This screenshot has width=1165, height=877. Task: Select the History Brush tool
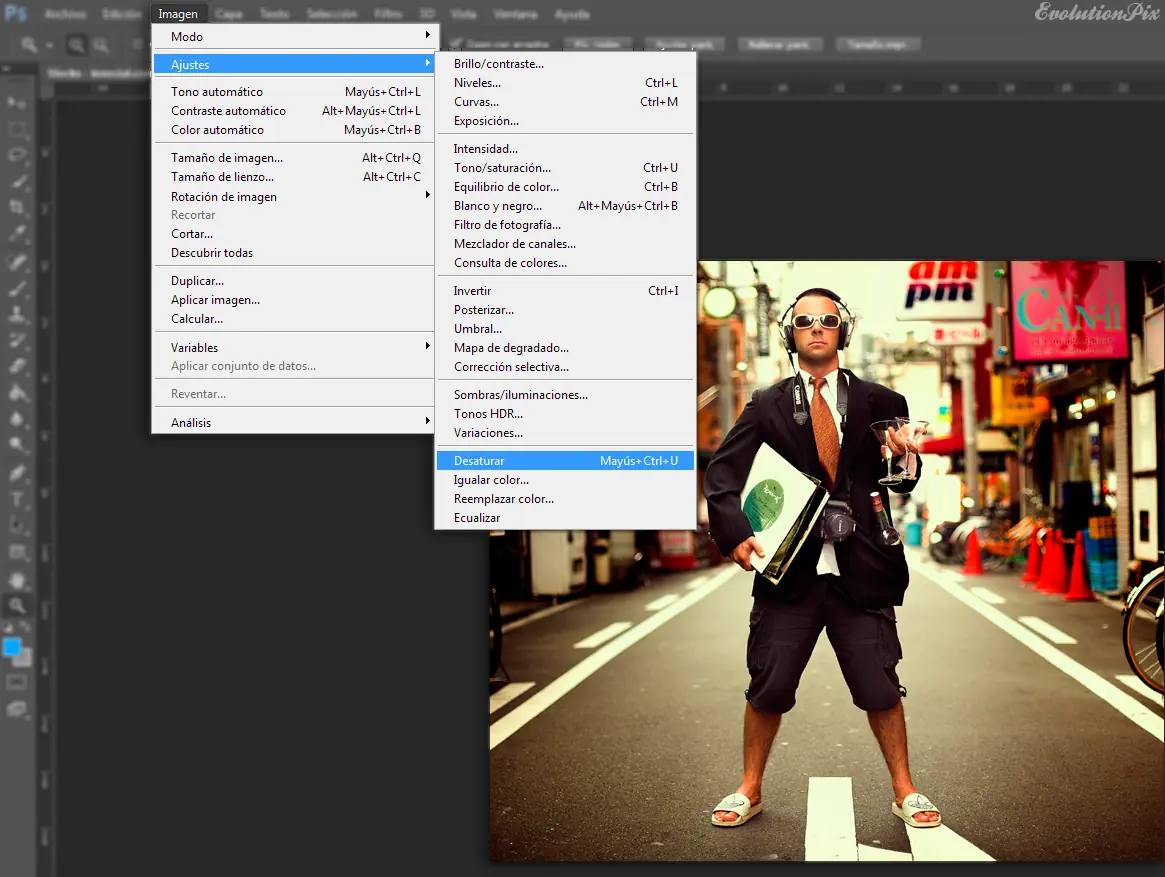click(x=17, y=340)
